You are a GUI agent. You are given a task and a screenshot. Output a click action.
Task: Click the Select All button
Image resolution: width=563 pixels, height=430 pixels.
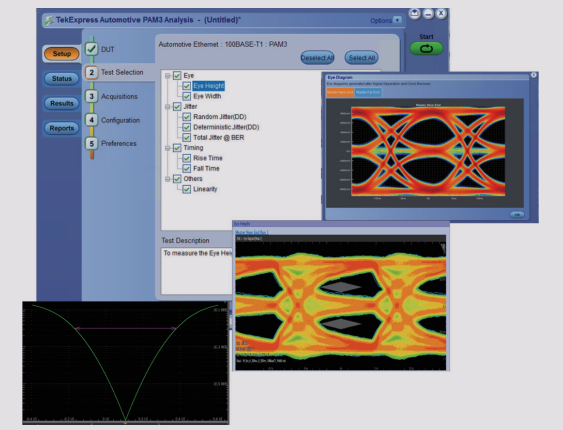(362, 58)
